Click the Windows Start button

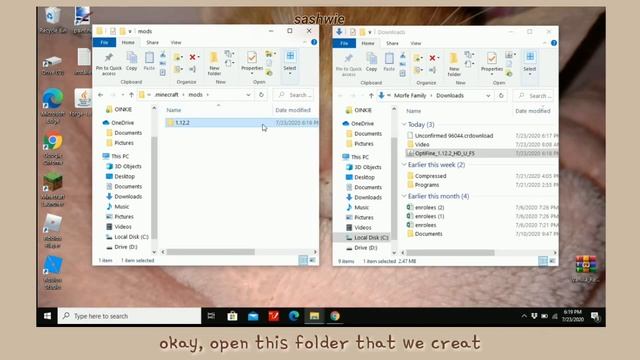(x=47, y=316)
